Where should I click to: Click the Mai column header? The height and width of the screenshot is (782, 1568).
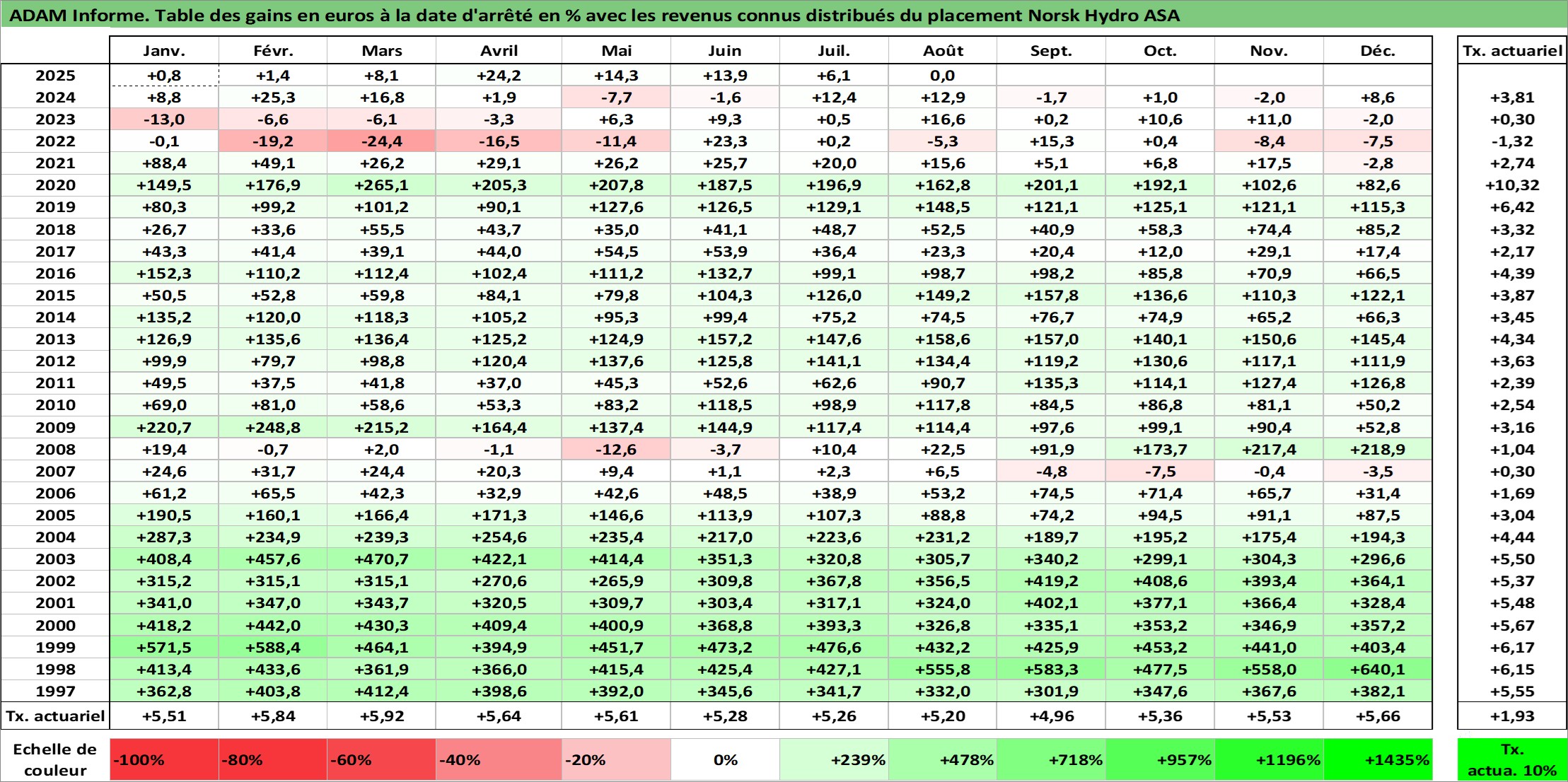[617, 50]
